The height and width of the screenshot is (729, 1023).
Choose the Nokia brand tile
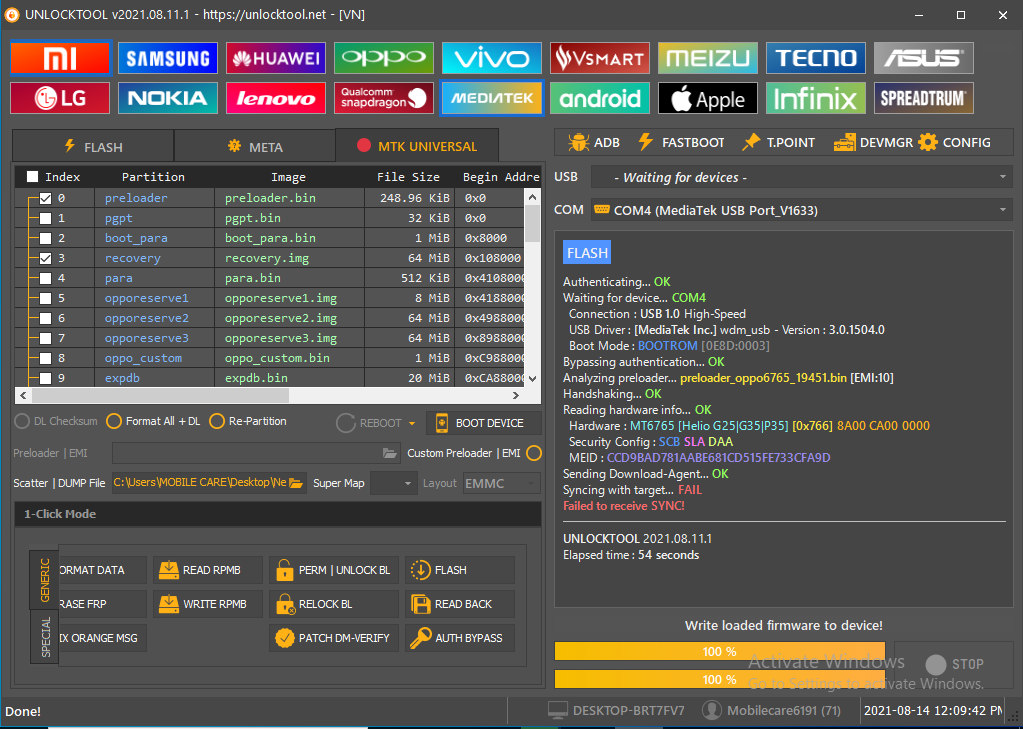click(168, 98)
